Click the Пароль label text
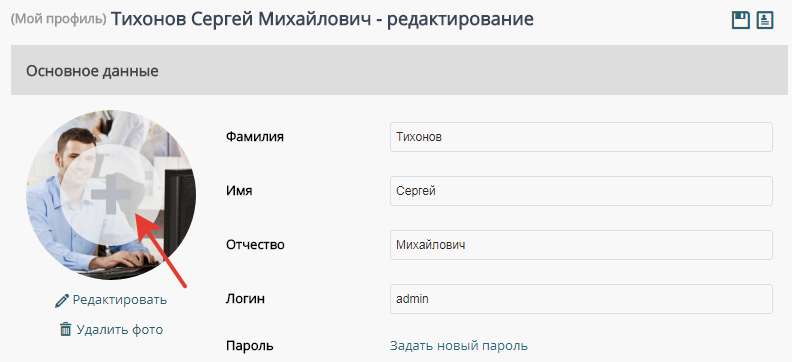The height and width of the screenshot is (362, 792). tap(250, 346)
